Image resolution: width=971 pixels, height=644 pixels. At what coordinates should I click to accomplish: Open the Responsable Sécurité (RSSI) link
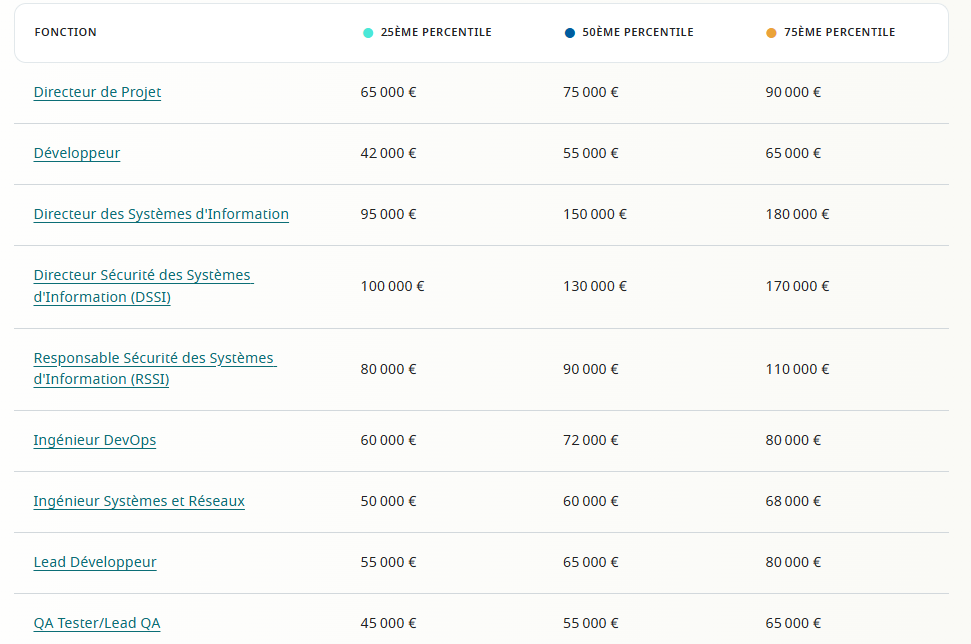point(153,368)
